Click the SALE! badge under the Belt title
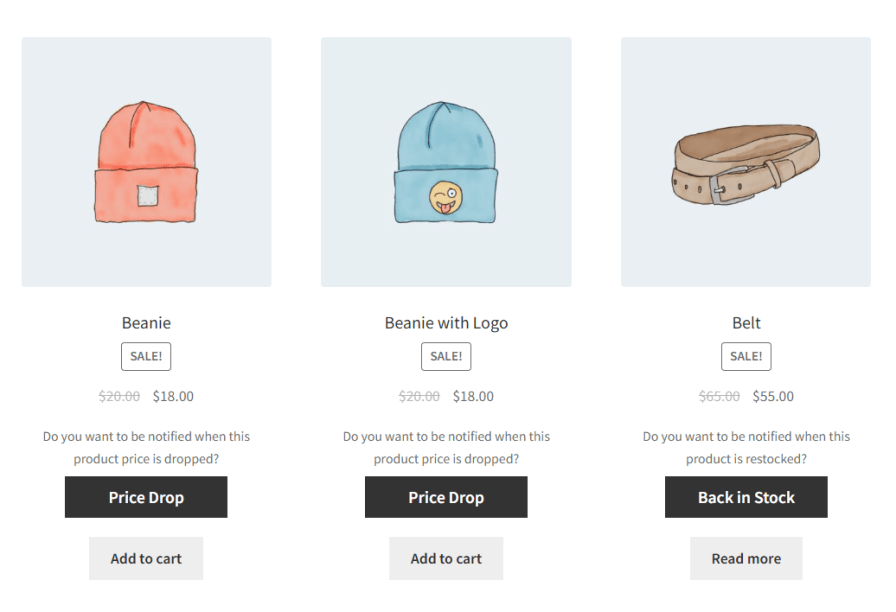 [746, 356]
